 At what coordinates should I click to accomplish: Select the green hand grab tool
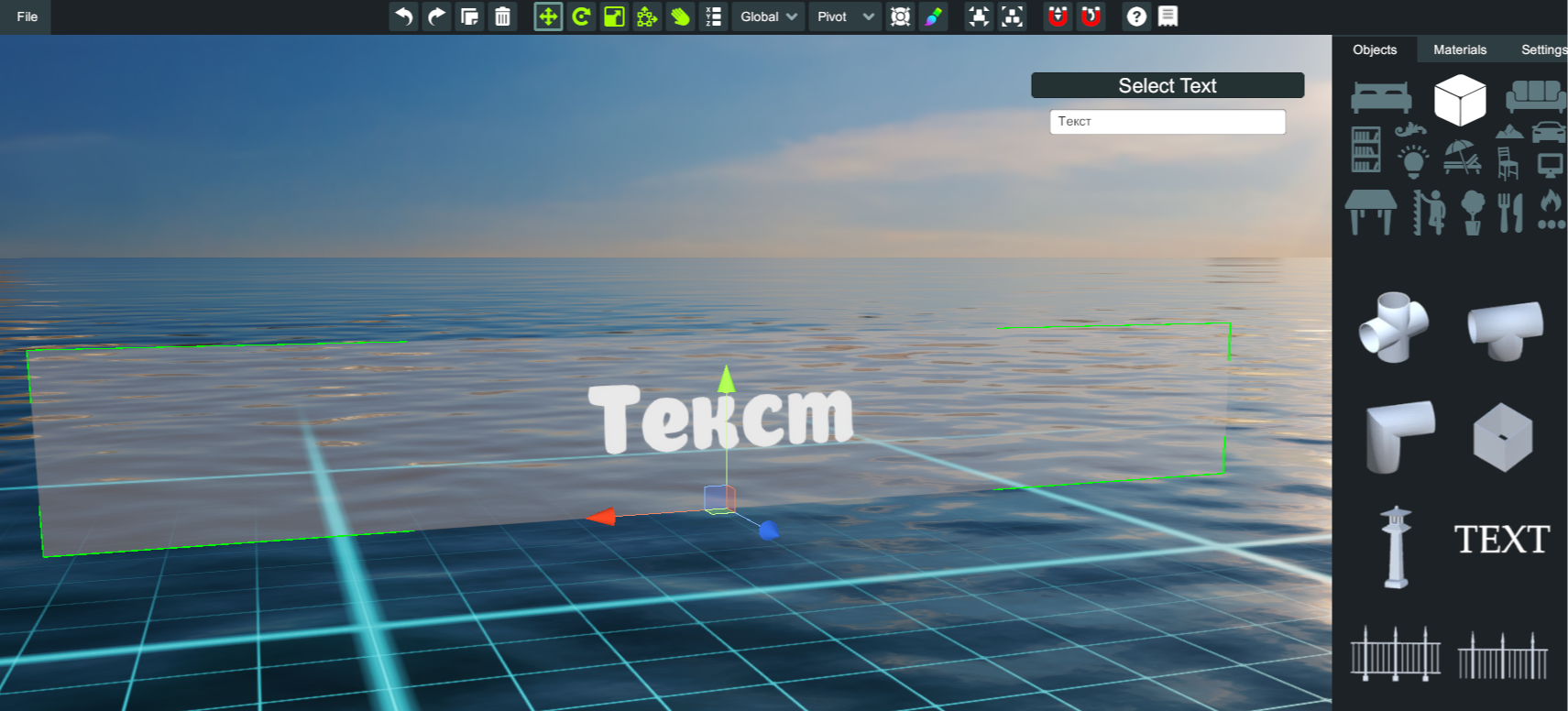(680, 16)
